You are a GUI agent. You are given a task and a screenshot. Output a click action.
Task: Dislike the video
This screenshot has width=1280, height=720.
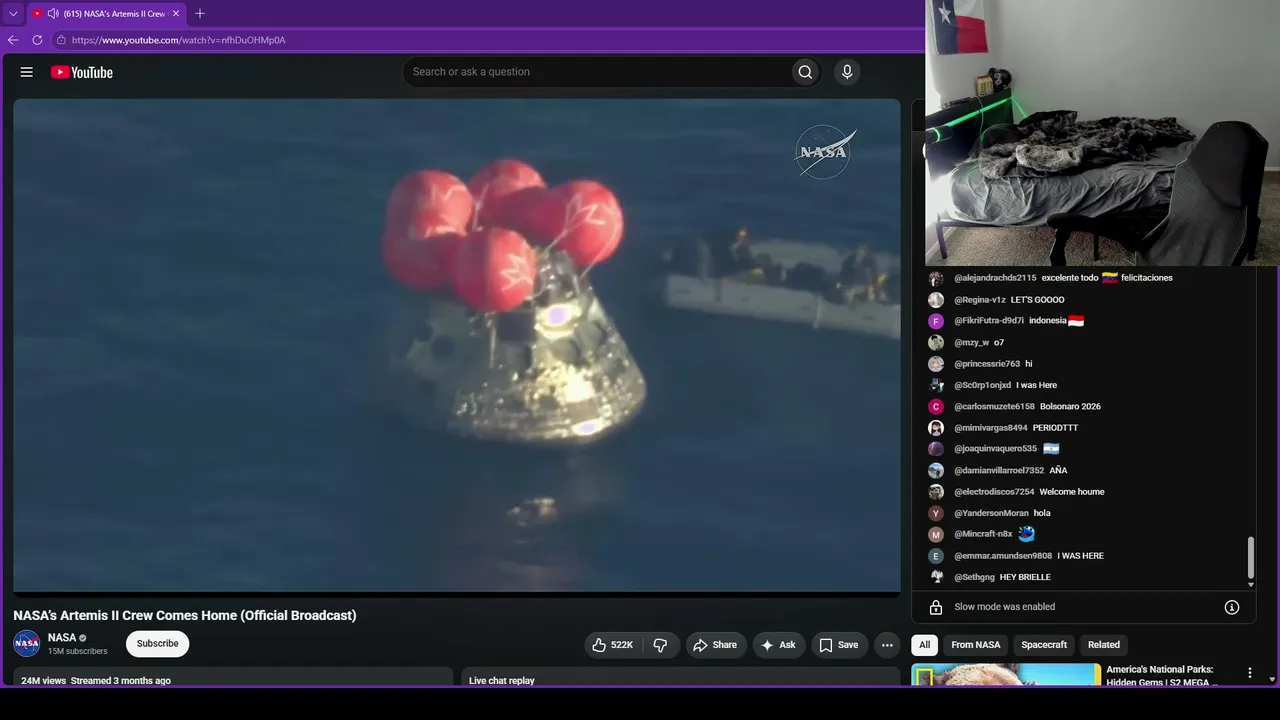660,645
